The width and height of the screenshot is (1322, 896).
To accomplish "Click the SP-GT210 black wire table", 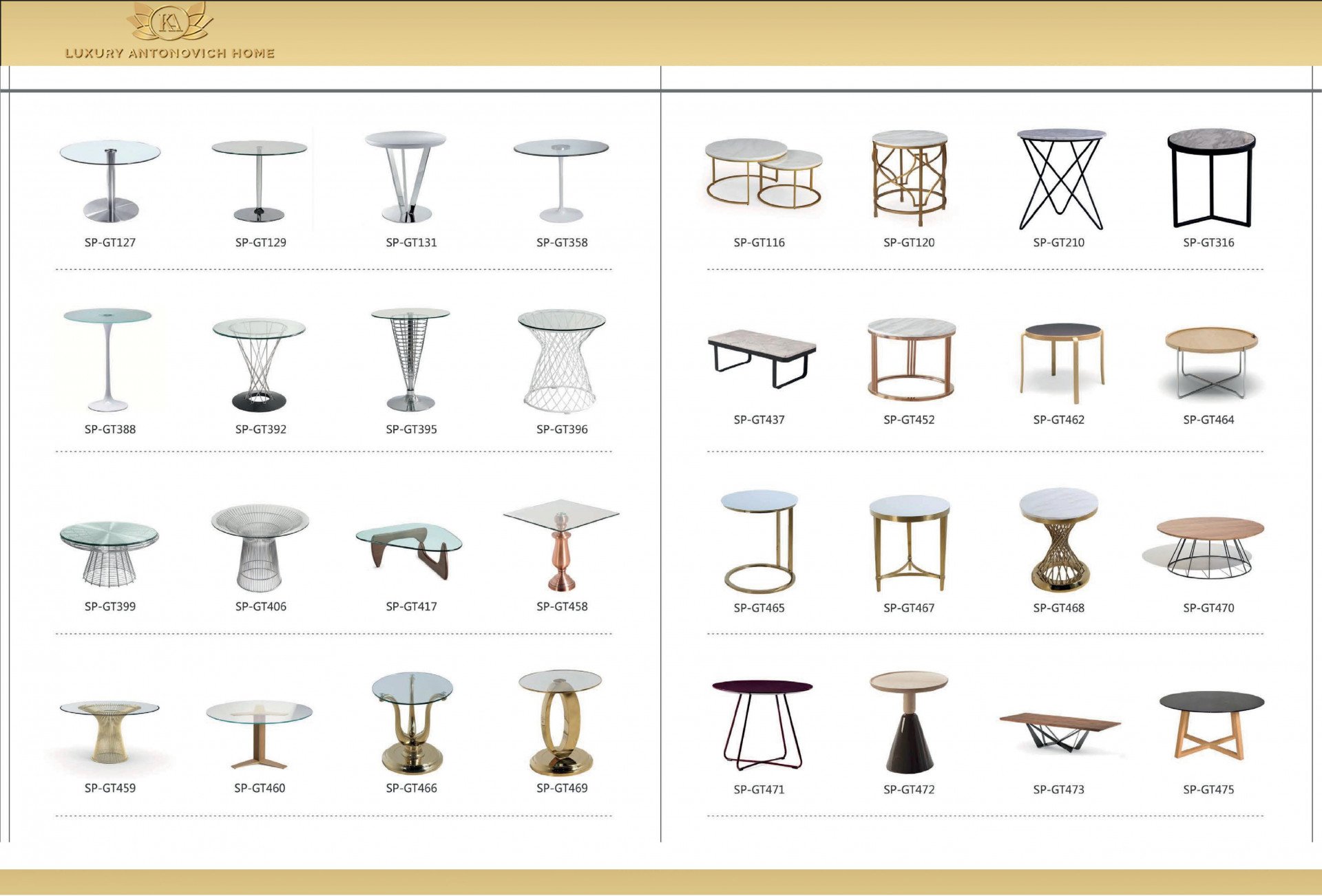I will (1060, 179).
